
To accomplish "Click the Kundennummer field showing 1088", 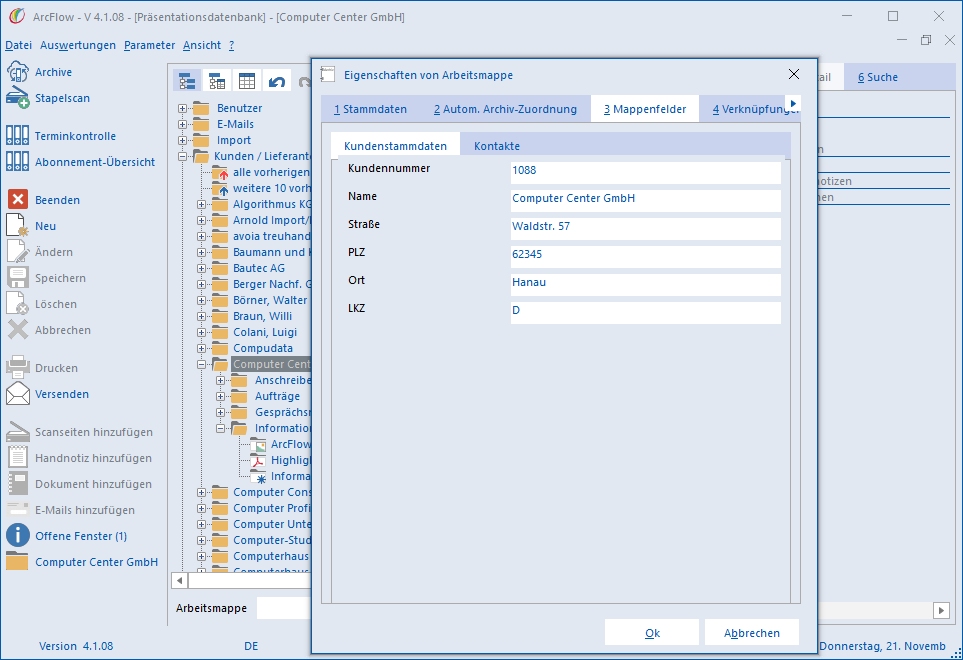I will pos(645,171).
